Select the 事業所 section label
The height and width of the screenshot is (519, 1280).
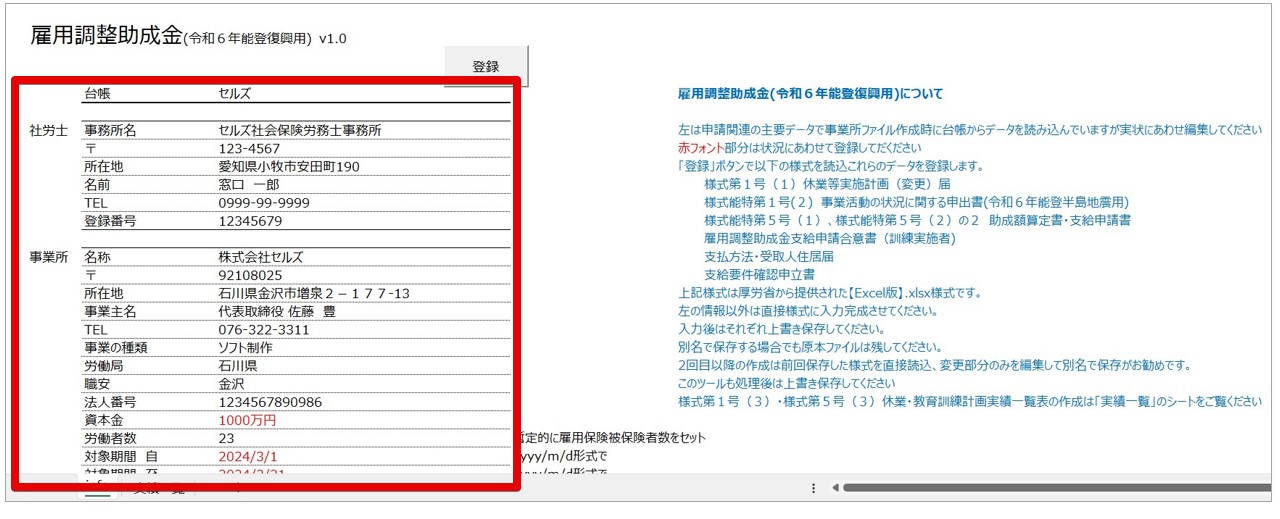49,257
